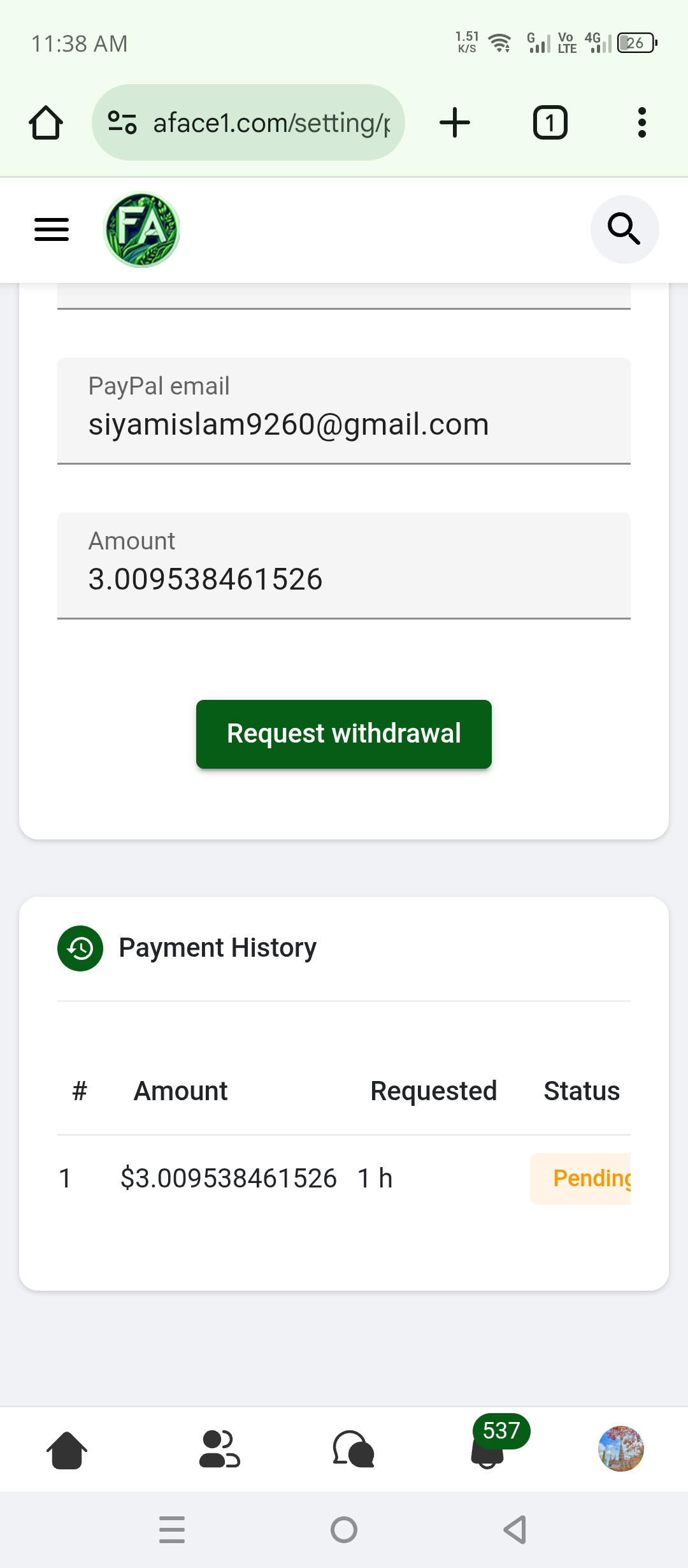This screenshot has width=688, height=1568.
Task: Open a new browser tab
Action: click(455, 122)
